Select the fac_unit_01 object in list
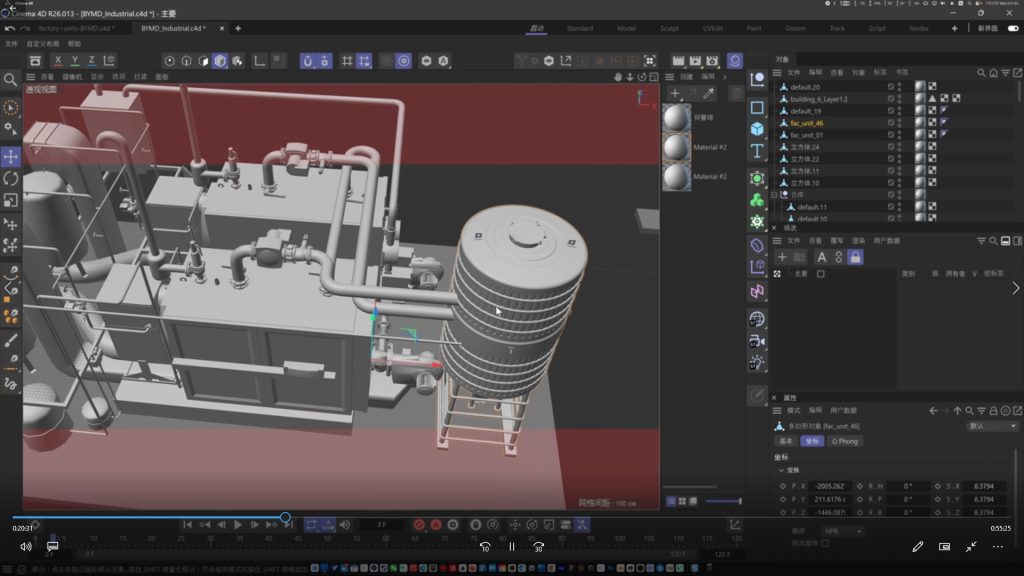The height and width of the screenshot is (576, 1024). click(x=806, y=135)
